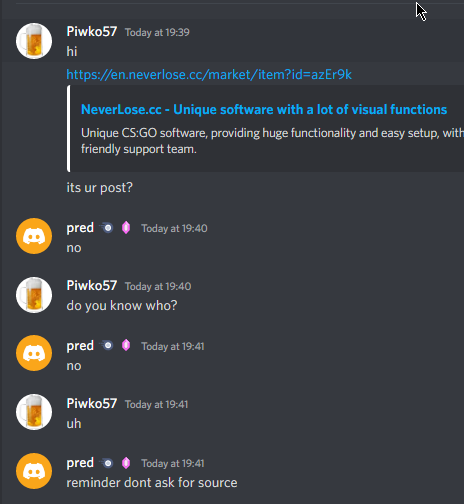Click the speed badge next to pred at 19:40
This screenshot has height=504, width=464.
(107, 228)
